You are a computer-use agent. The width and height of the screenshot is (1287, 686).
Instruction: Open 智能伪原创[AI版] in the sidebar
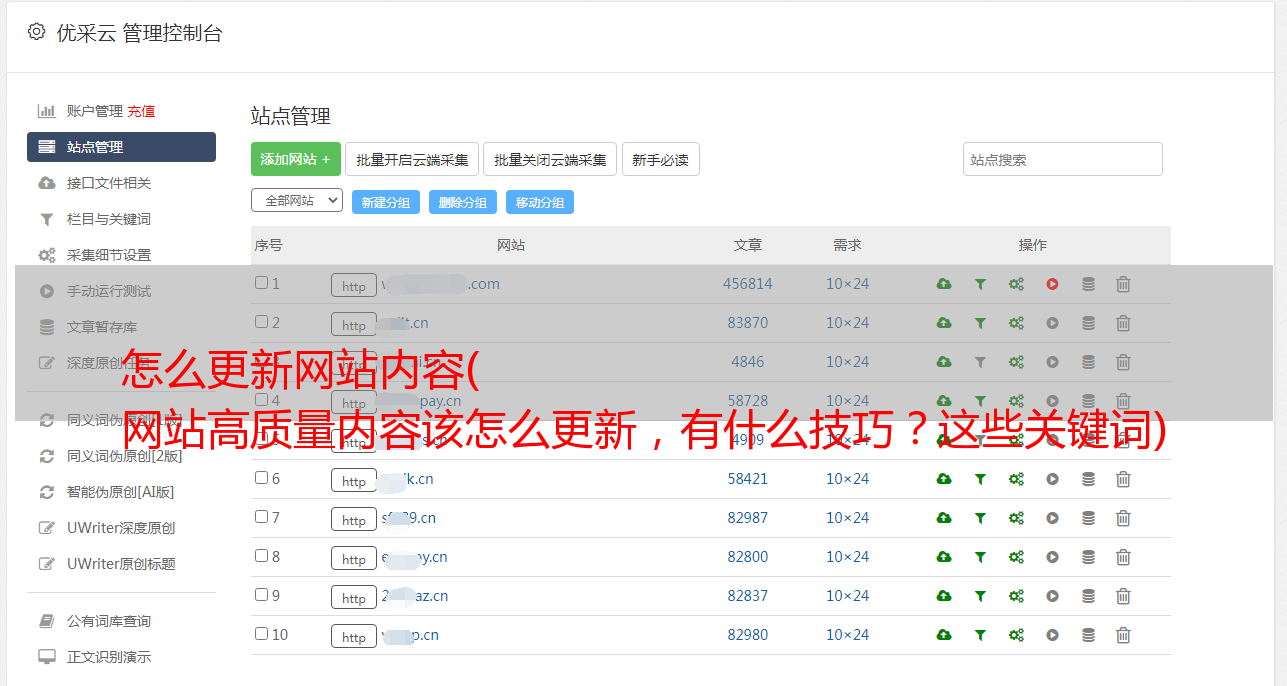[120, 492]
